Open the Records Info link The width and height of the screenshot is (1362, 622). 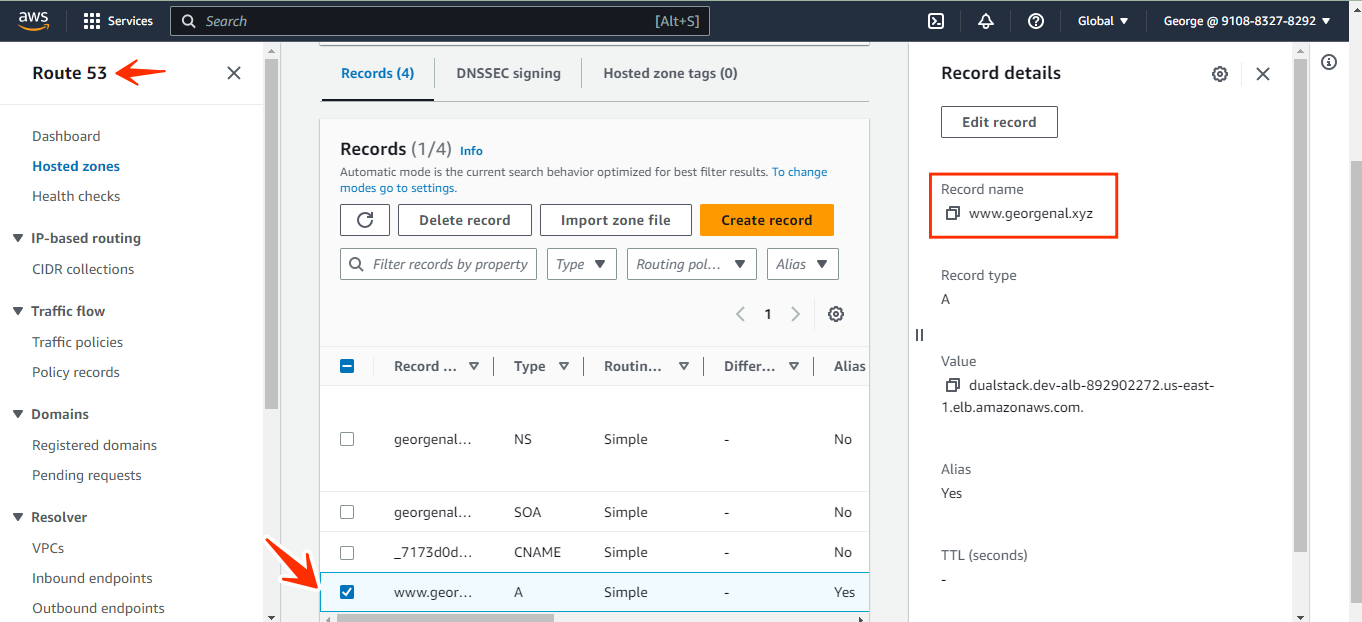point(471,151)
